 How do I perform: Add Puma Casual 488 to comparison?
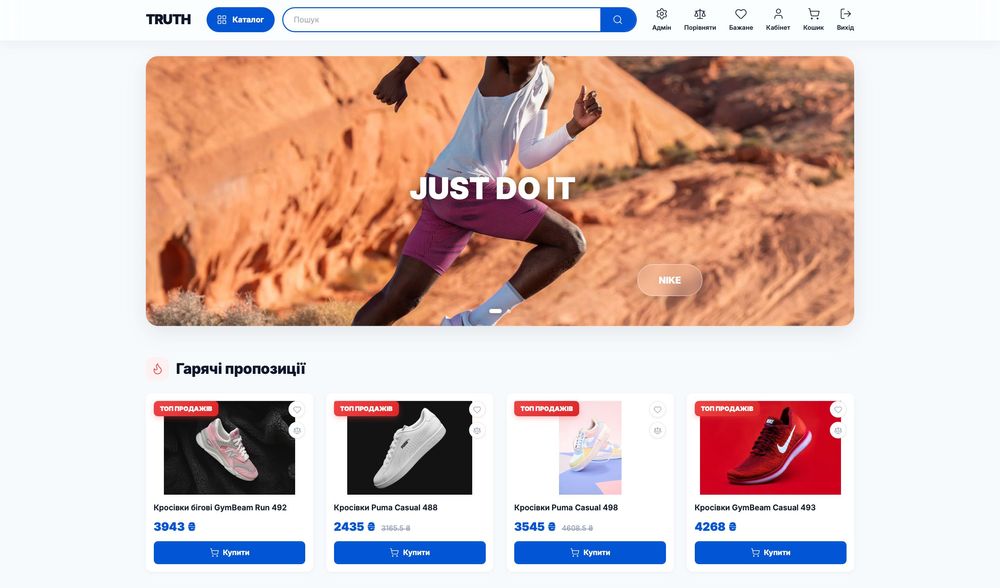pyautogui.click(x=477, y=430)
